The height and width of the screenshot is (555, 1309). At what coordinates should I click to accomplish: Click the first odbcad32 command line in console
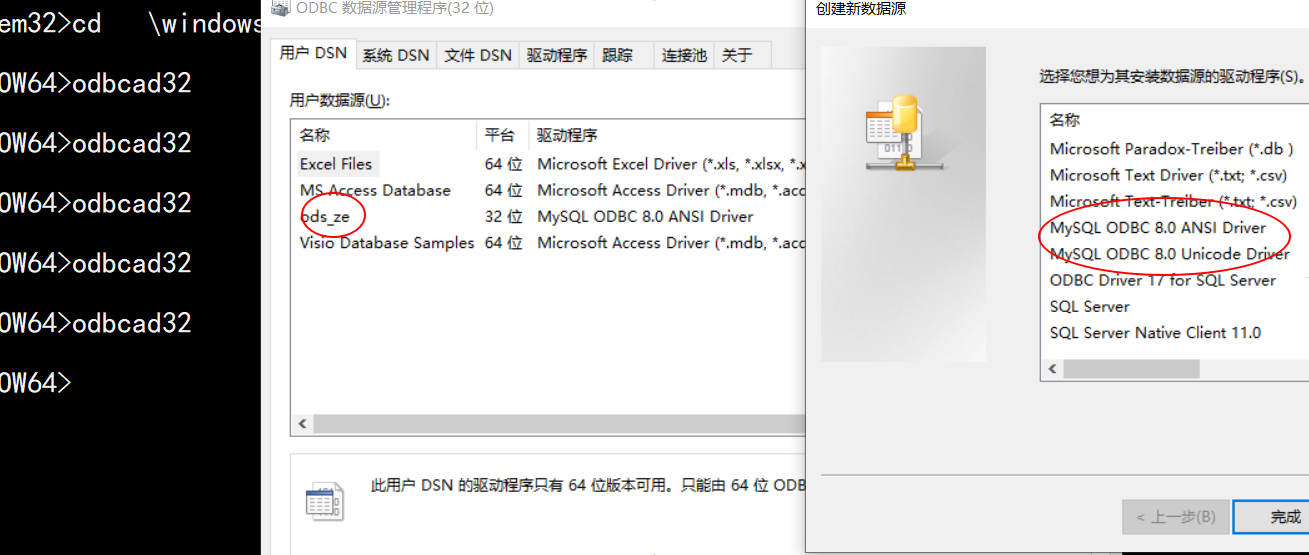click(x=96, y=82)
